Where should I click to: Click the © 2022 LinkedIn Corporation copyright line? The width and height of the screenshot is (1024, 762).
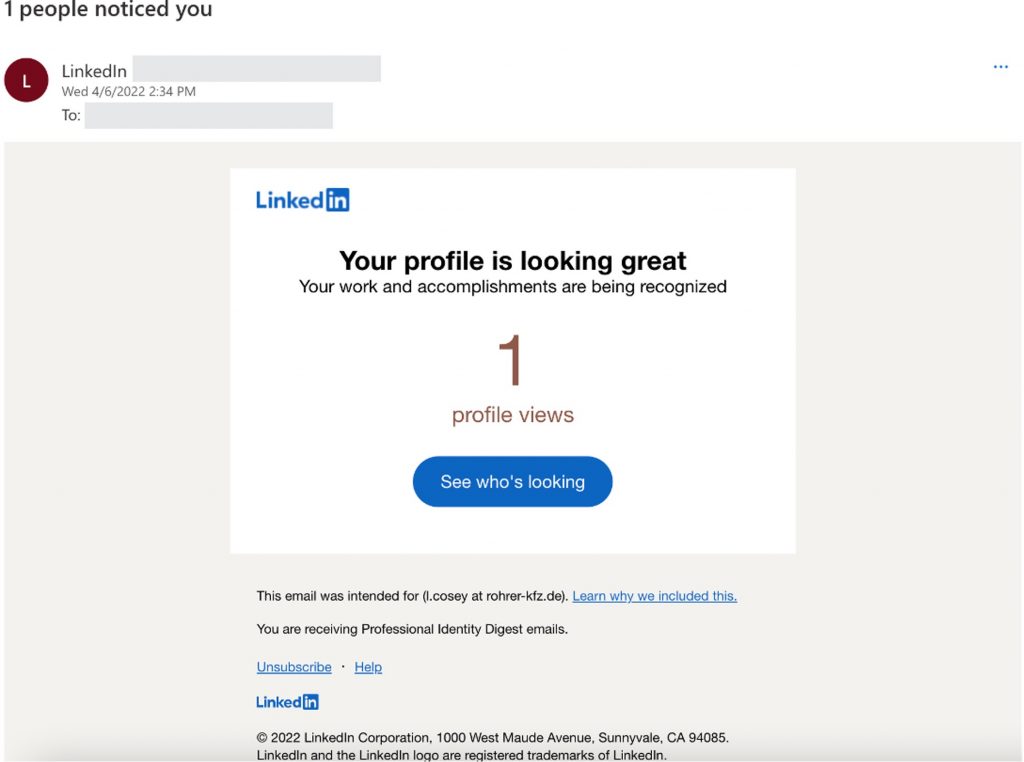coord(492,738)
